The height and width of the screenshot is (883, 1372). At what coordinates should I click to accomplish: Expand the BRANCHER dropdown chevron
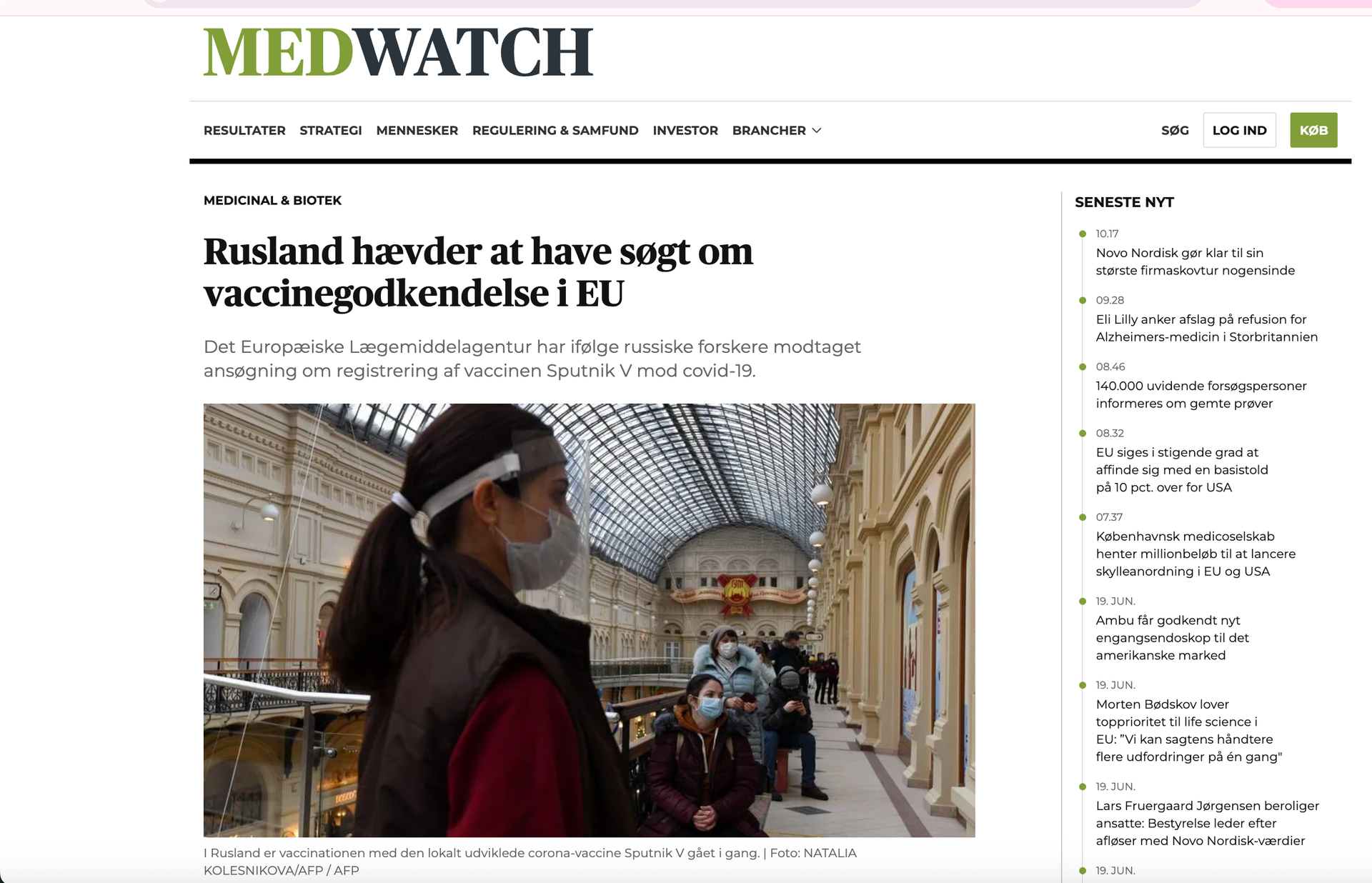[817, 130]
